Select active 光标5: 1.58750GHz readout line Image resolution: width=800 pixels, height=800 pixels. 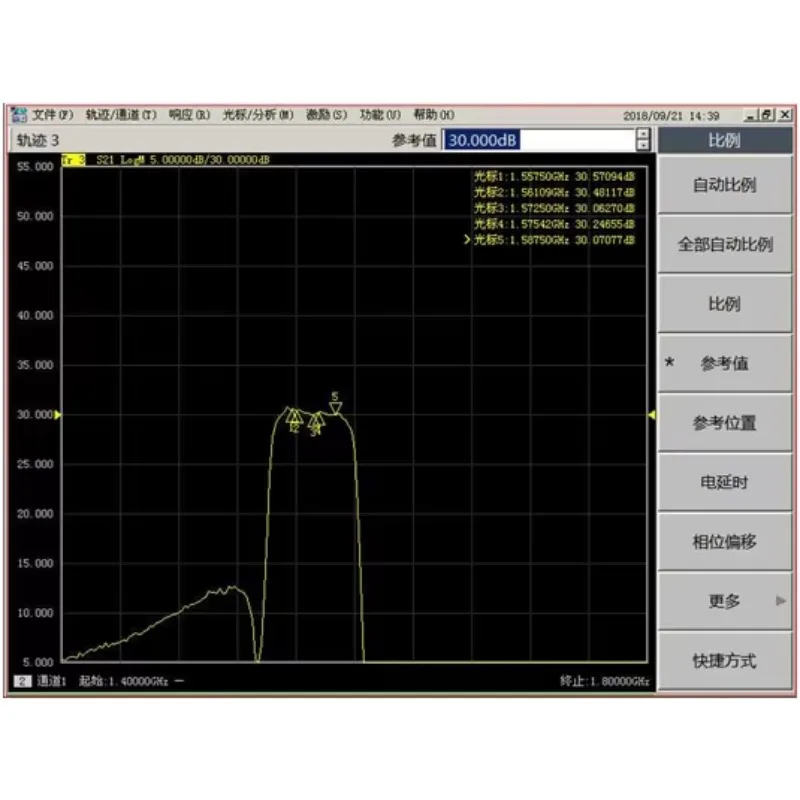(x=550, y=240)
